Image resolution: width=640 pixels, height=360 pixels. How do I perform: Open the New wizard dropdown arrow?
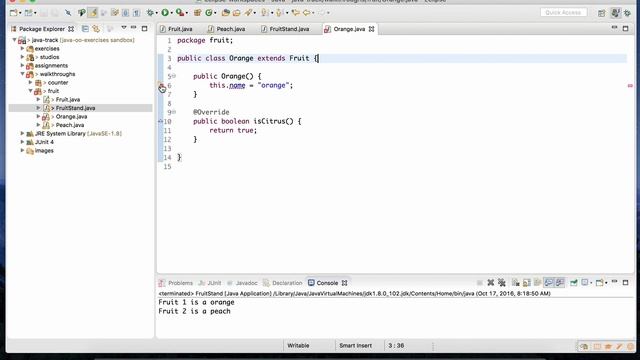(20, 13)
